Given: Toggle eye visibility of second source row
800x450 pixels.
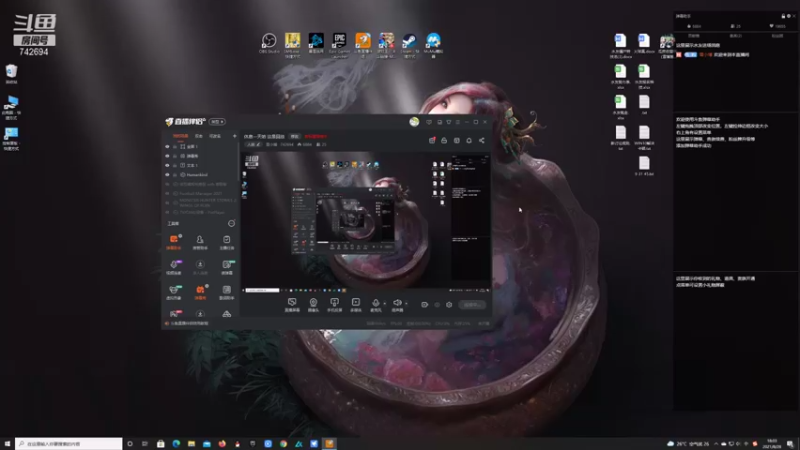Looking at the screenshot, I should tap(167, 156).
